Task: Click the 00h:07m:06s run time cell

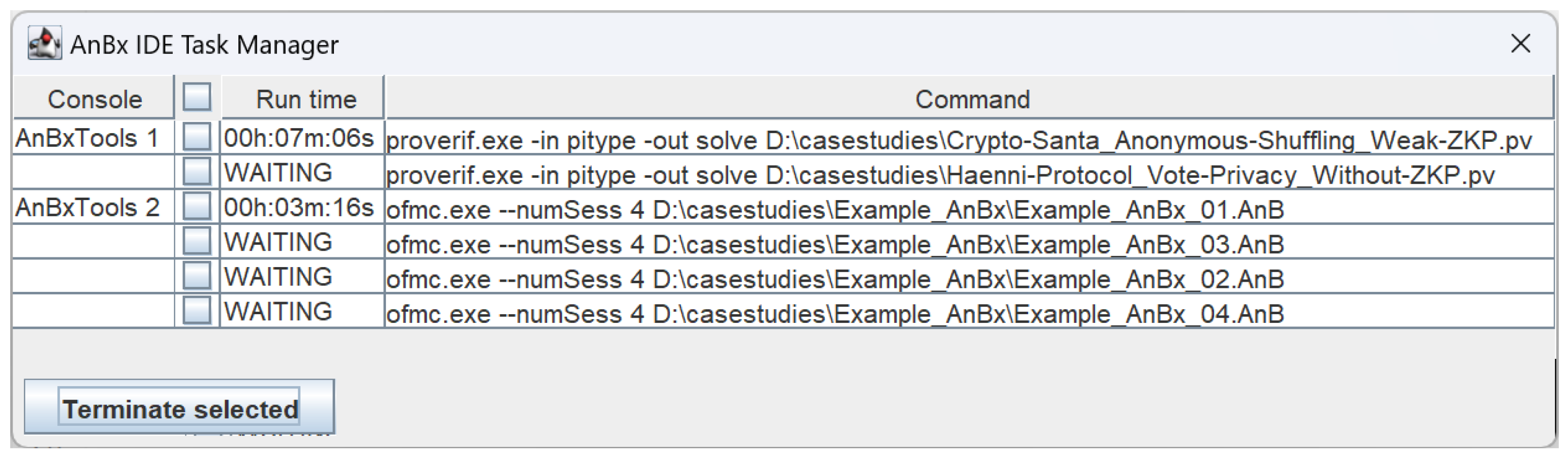Action: click(x=298, y=138)
